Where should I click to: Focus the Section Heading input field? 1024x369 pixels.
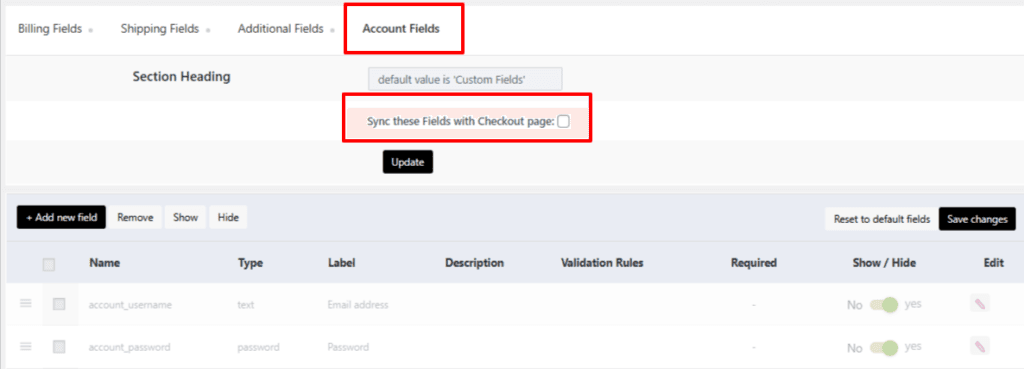(x=465, y=79)
